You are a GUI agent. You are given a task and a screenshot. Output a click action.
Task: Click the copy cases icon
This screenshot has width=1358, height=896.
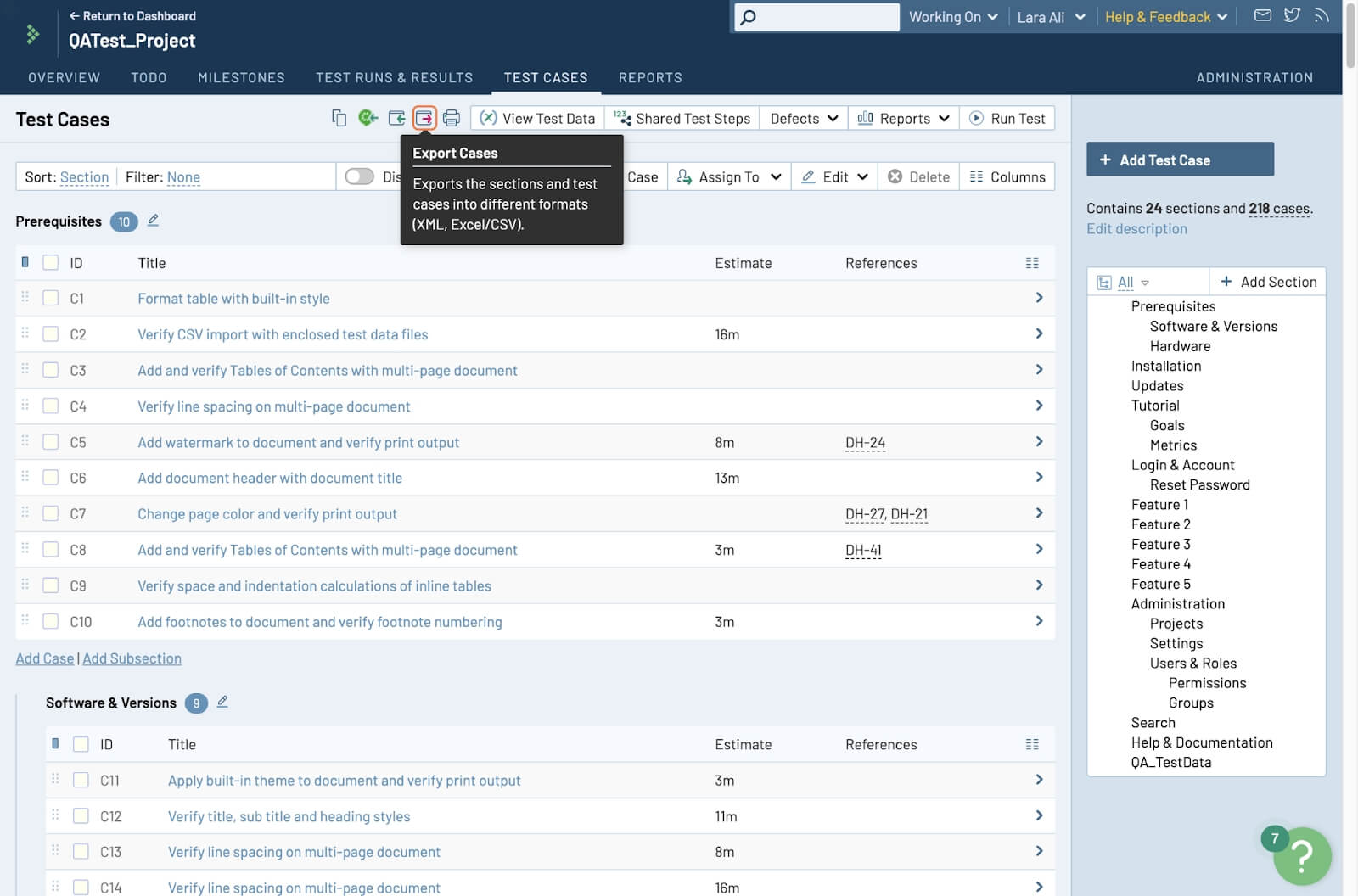pos(339,118)
